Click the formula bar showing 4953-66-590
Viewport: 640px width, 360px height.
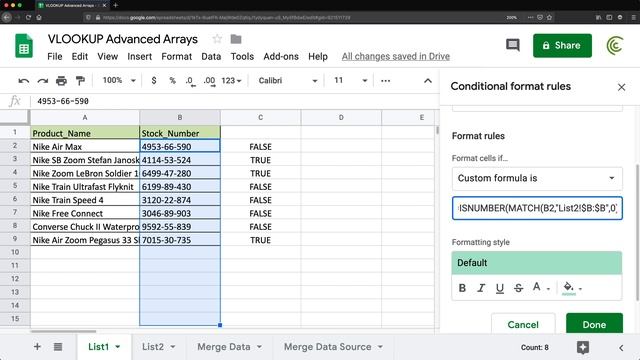(x=235, y=101)
